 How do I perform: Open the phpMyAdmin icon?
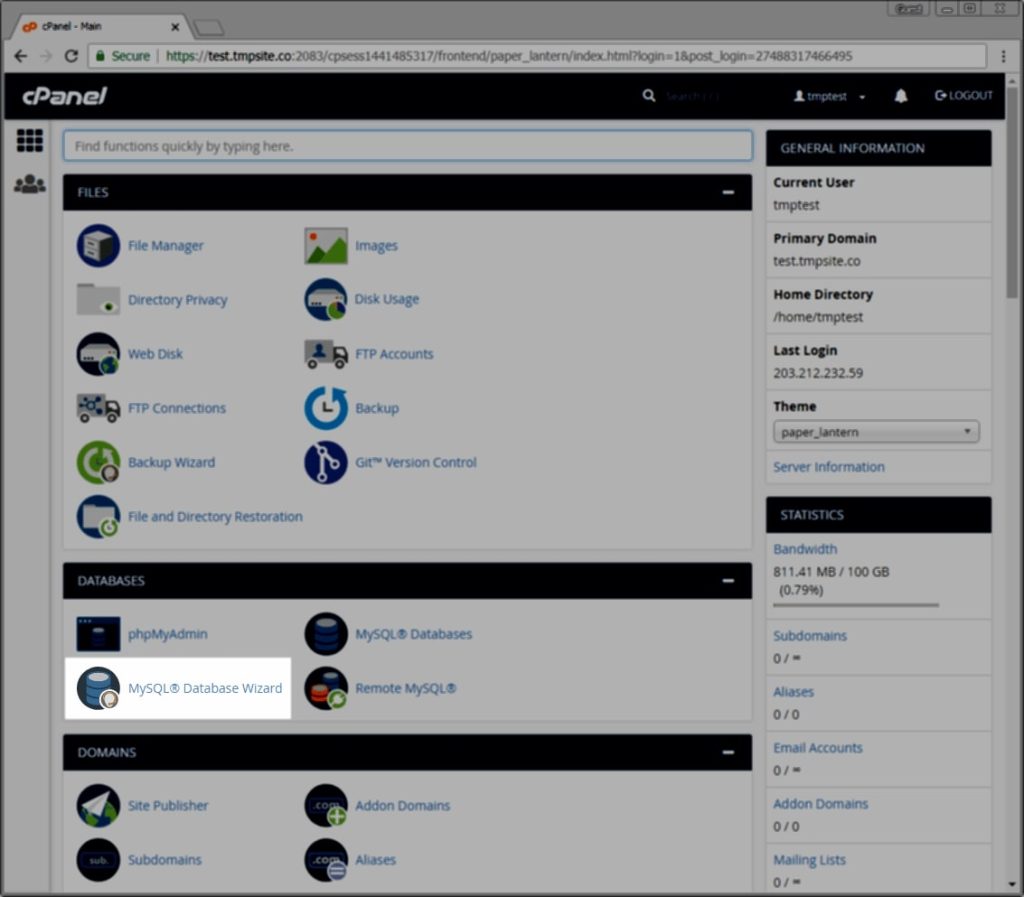(98, 634)
